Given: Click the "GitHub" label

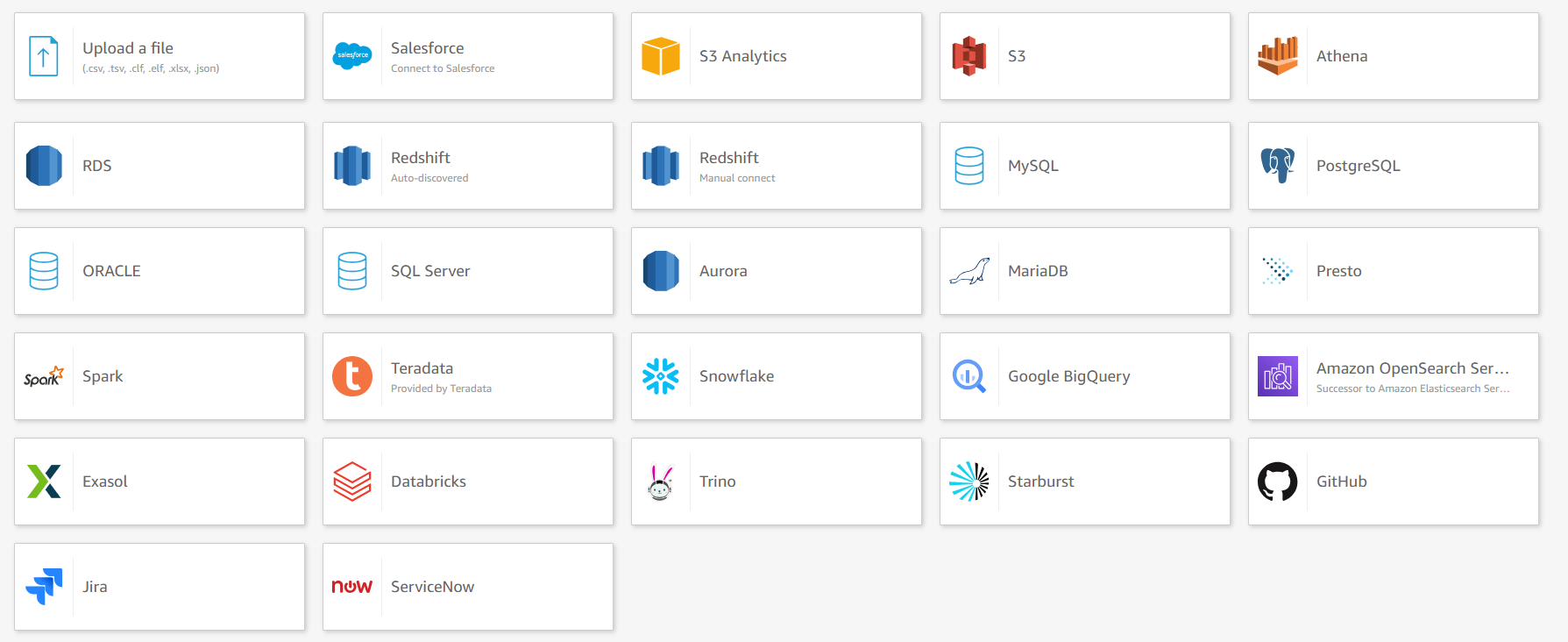Looking at the screenshot, I should (1342, 481).
